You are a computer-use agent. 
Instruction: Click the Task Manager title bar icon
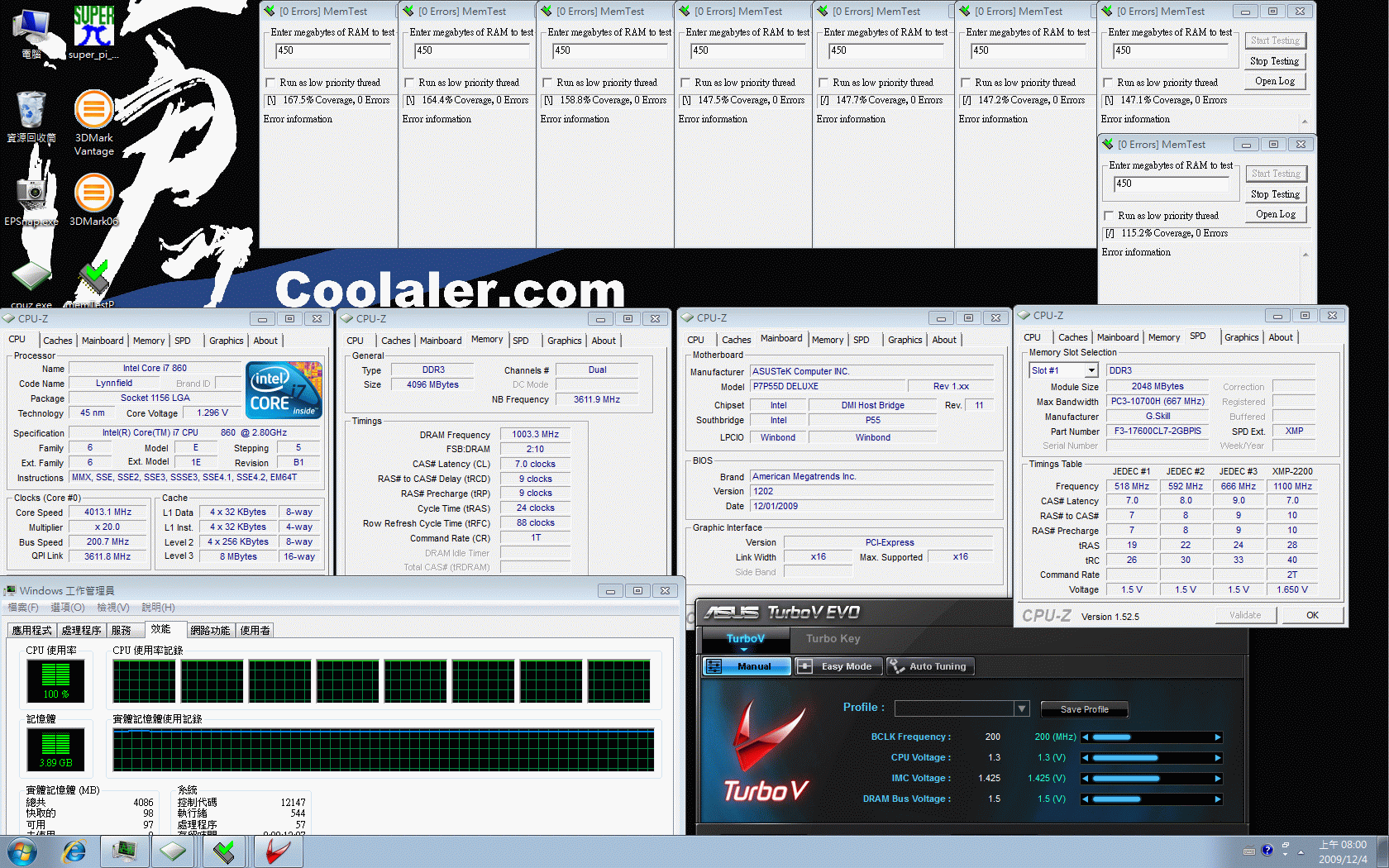[x=10, y=590]
